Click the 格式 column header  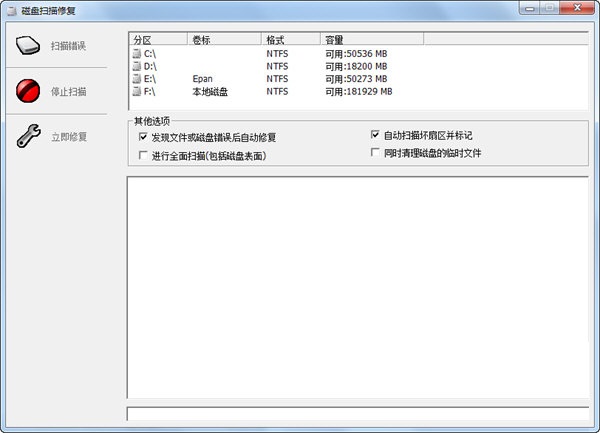(x=291, y=39)
